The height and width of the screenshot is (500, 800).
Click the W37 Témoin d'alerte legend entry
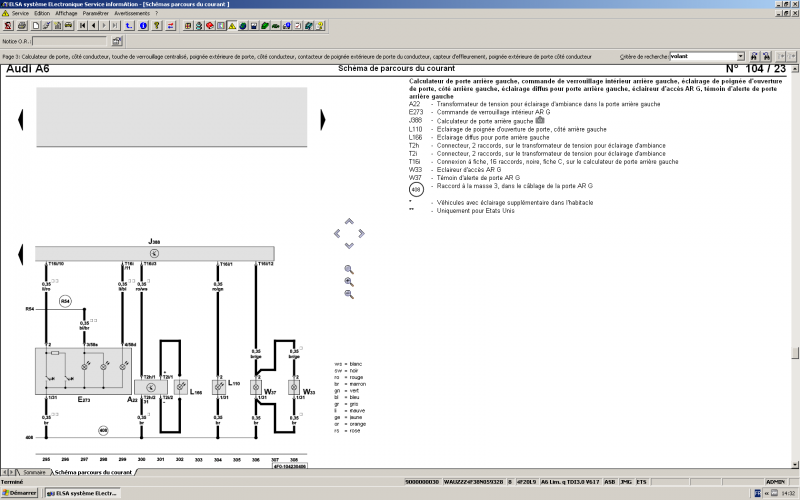(464, 178)
